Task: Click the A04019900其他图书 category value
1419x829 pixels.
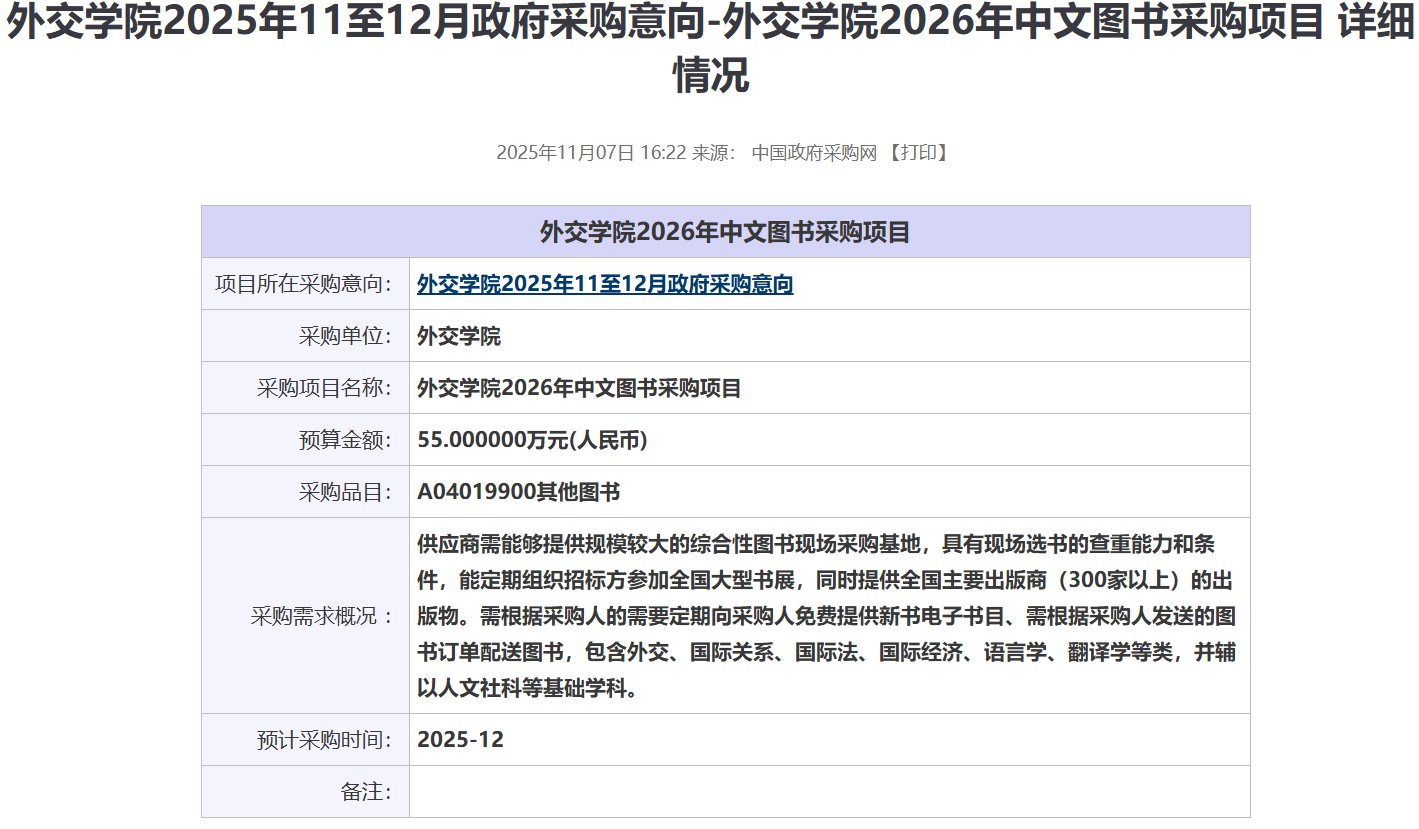Action: point(518,492)
